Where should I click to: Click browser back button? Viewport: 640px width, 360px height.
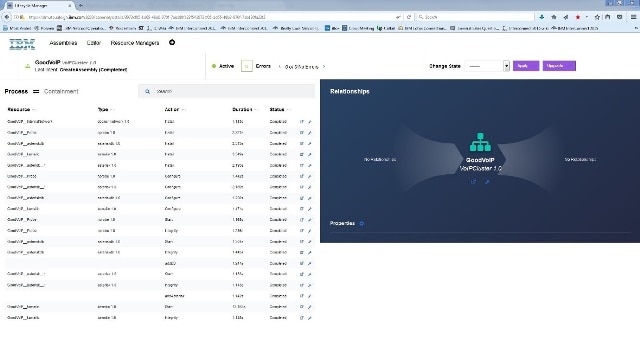(7, 17)
